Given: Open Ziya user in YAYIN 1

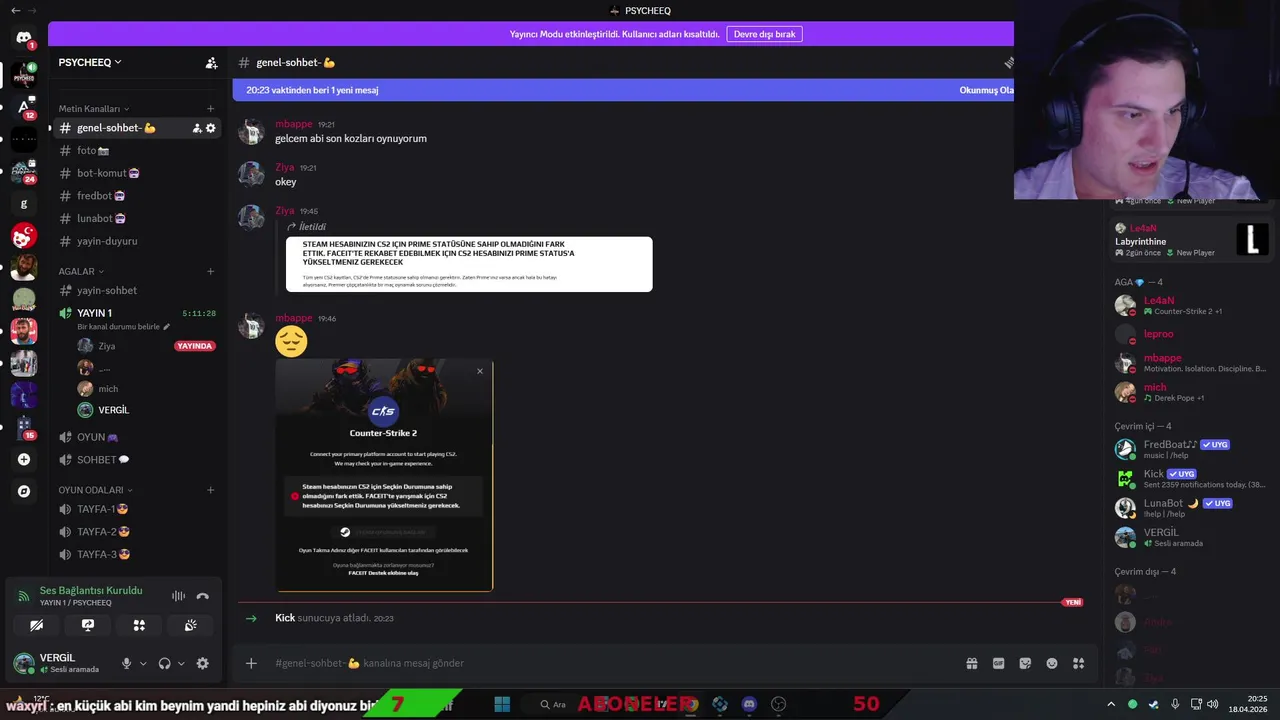Looking at the screenshot, I should click(146, 346).
